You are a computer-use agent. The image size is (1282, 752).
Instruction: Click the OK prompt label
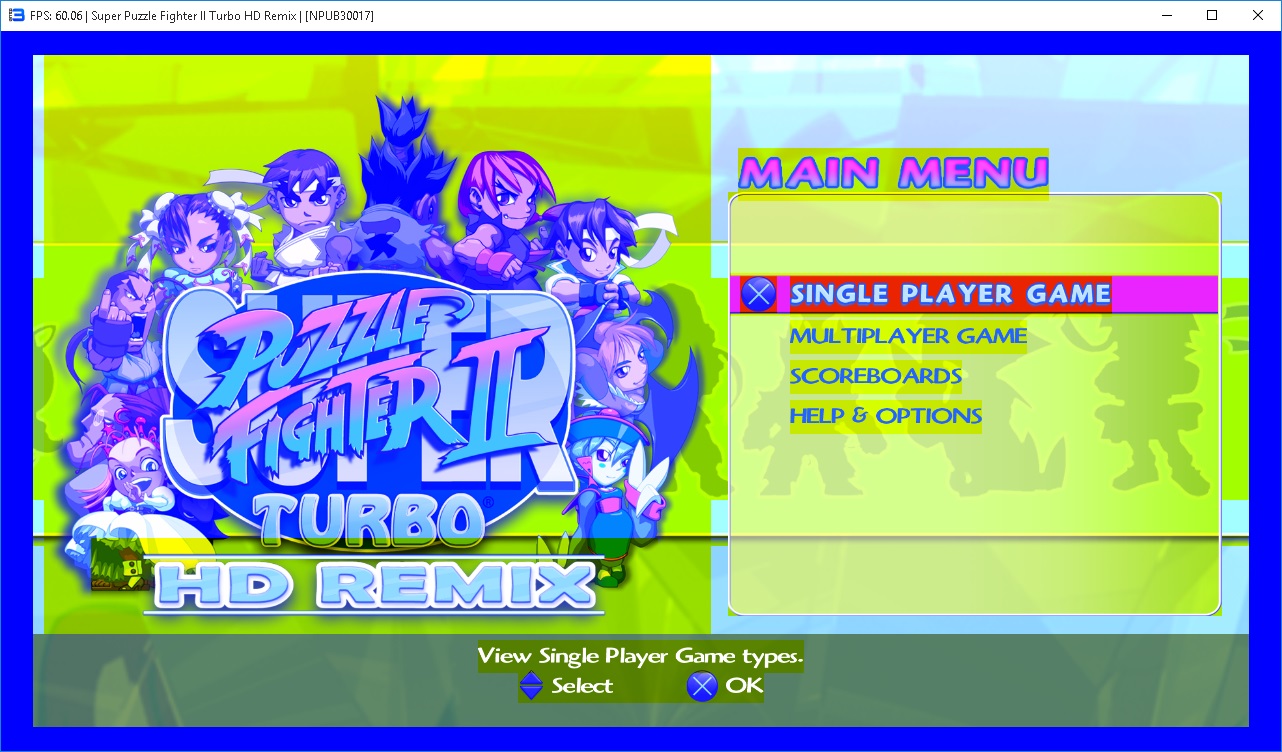point(744,686)
